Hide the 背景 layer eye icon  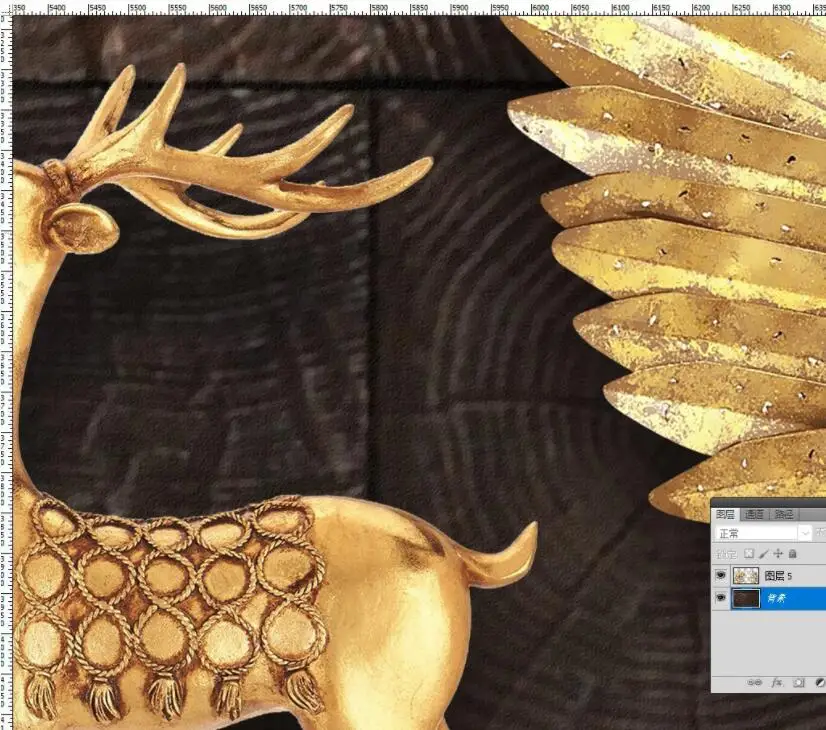coord(720,598)
